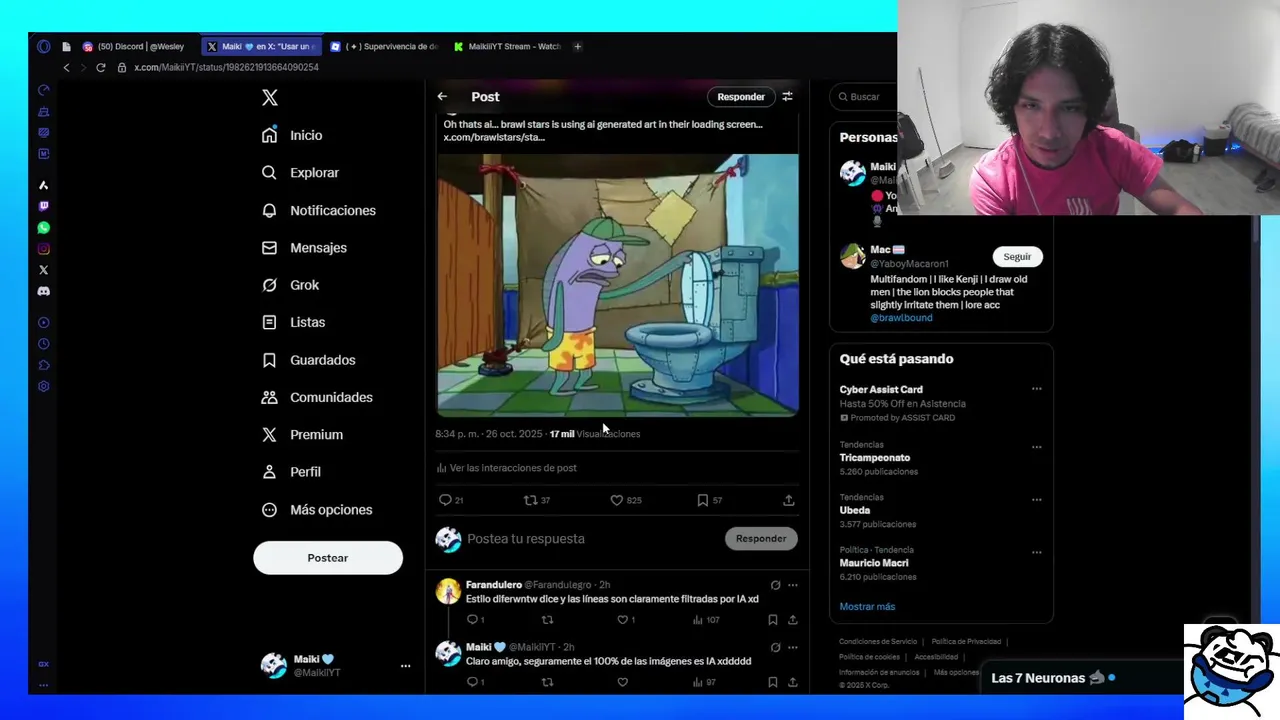
Task: Open Notificaciones in X navigation
Action: click(x=319, y=210)
